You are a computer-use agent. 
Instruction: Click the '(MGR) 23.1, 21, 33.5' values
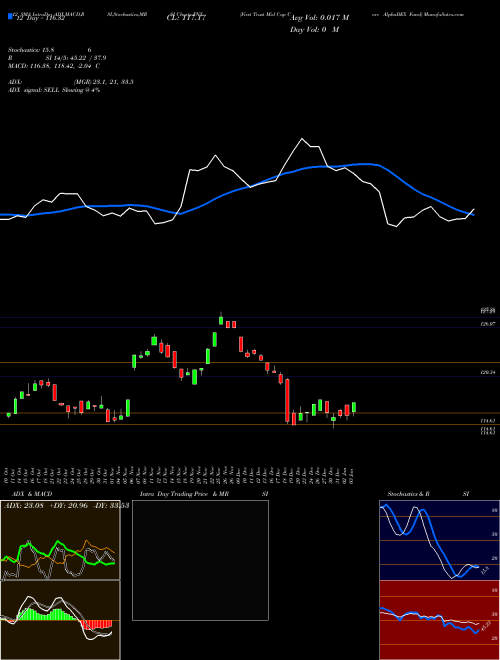(104, 82)
